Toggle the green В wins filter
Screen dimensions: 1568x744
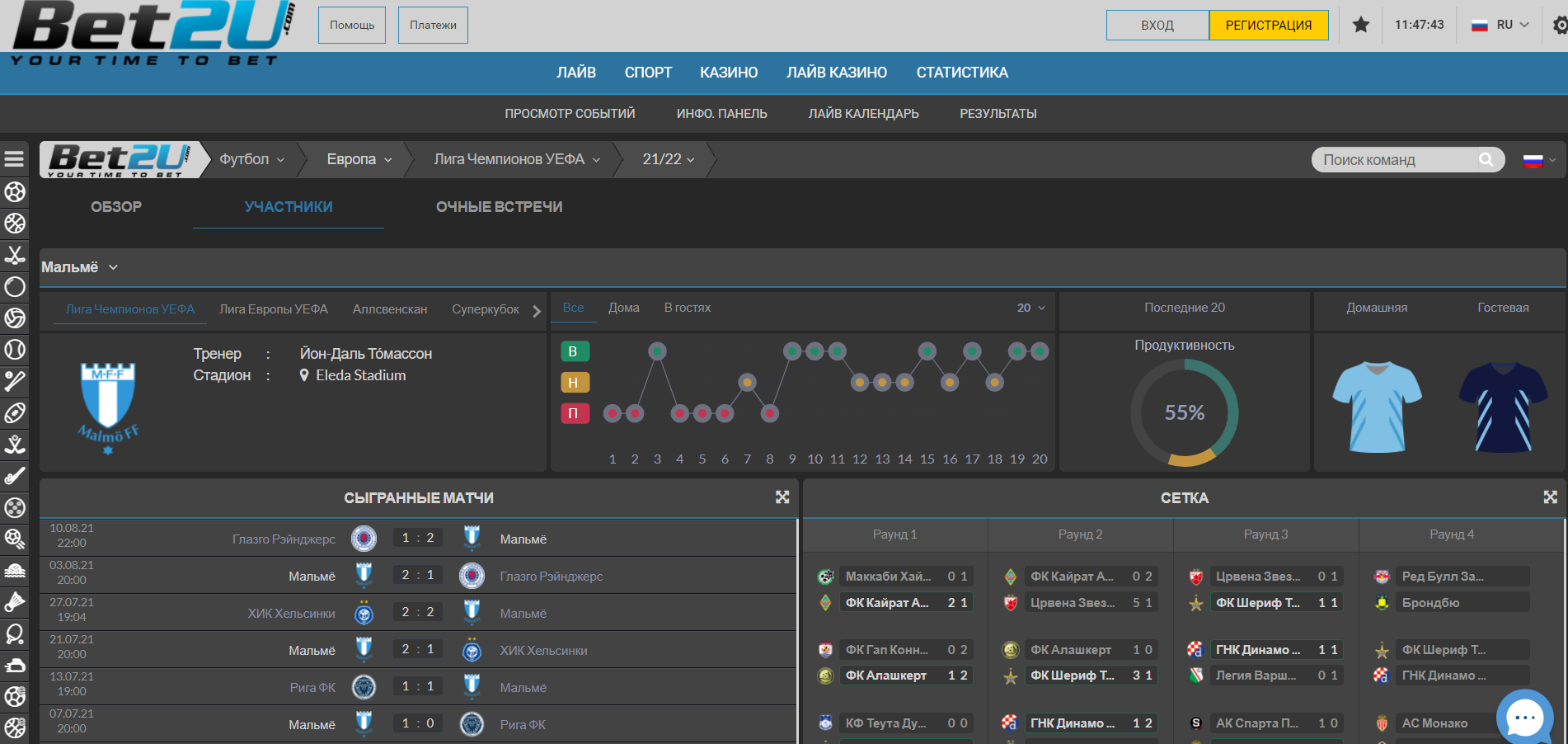[574, 351]
